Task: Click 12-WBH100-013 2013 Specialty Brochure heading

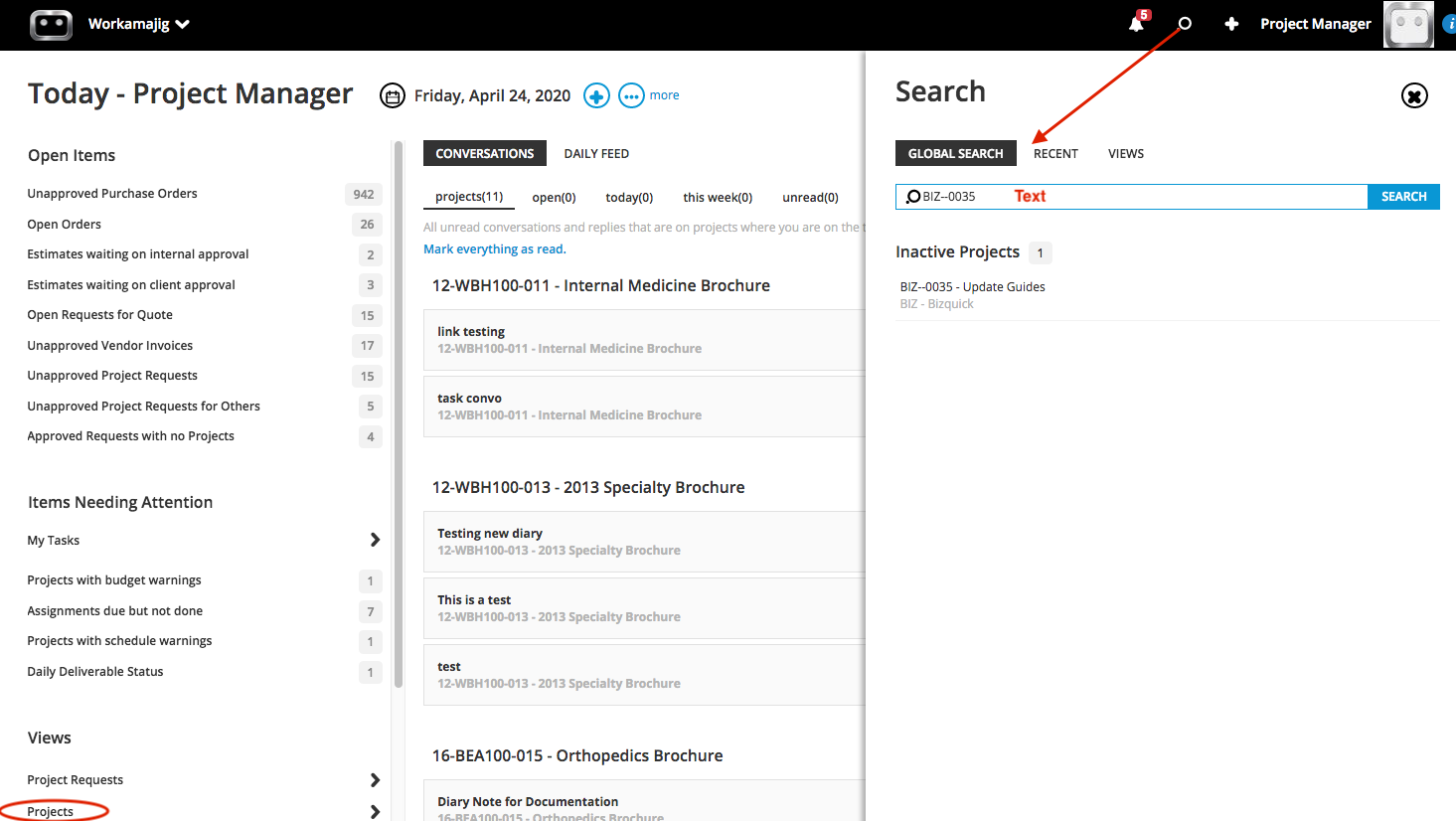Action: tap(588, 488)
